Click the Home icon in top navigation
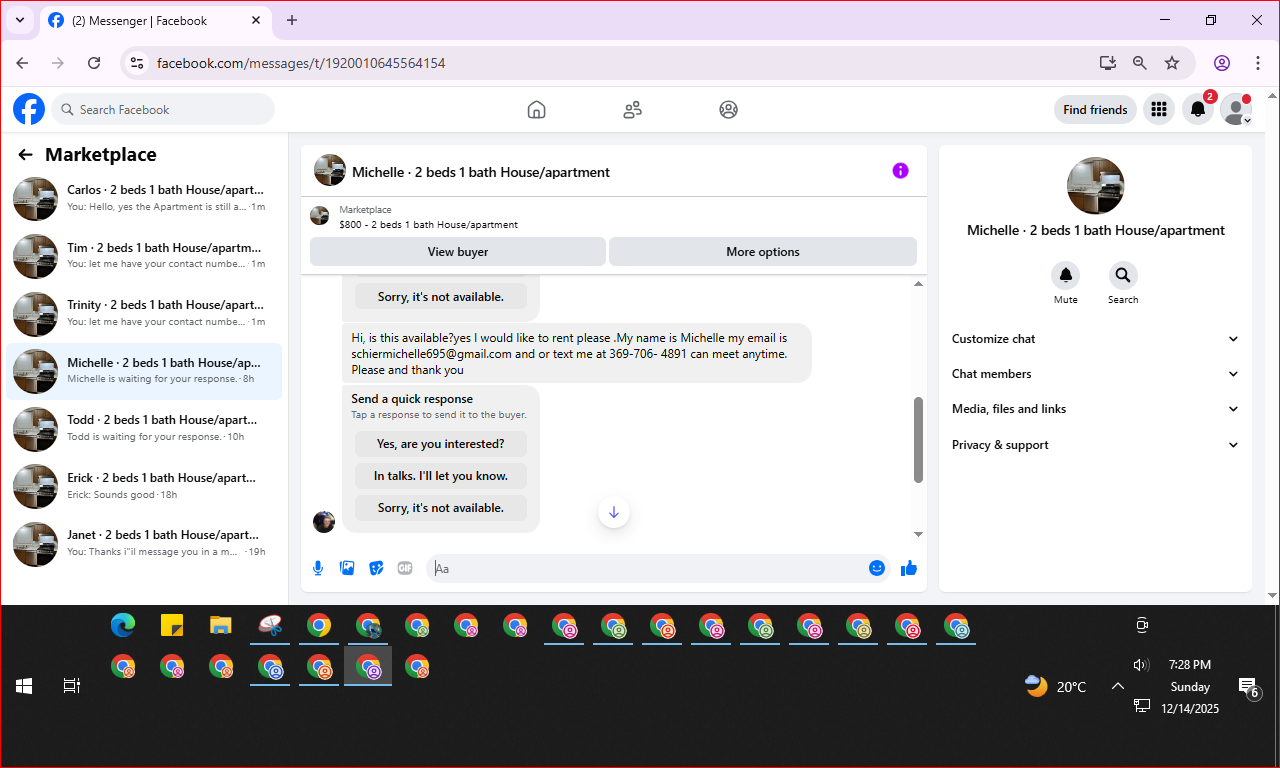This screenshot has width=1280, height=768. (x=536, y=110)
